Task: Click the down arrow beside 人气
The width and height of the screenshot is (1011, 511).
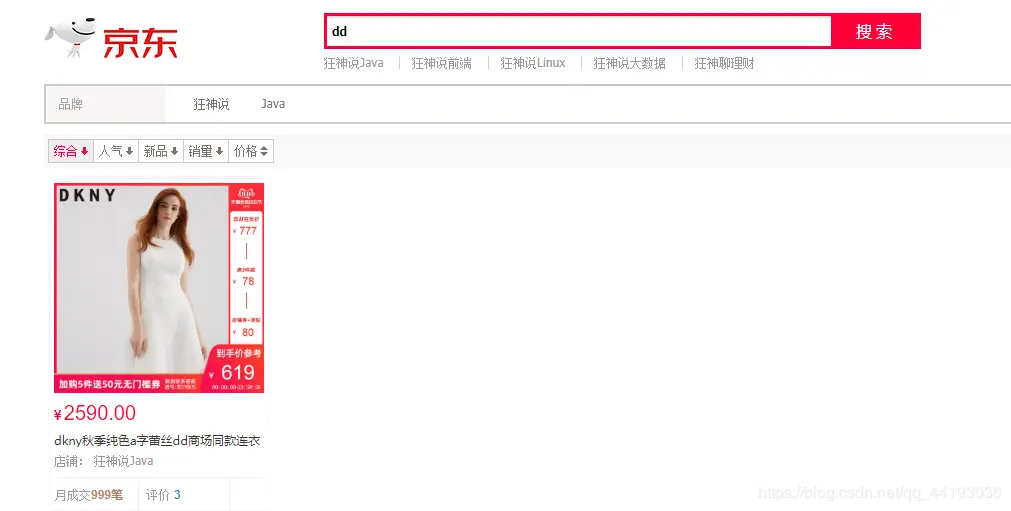Action: click(130, 151)
